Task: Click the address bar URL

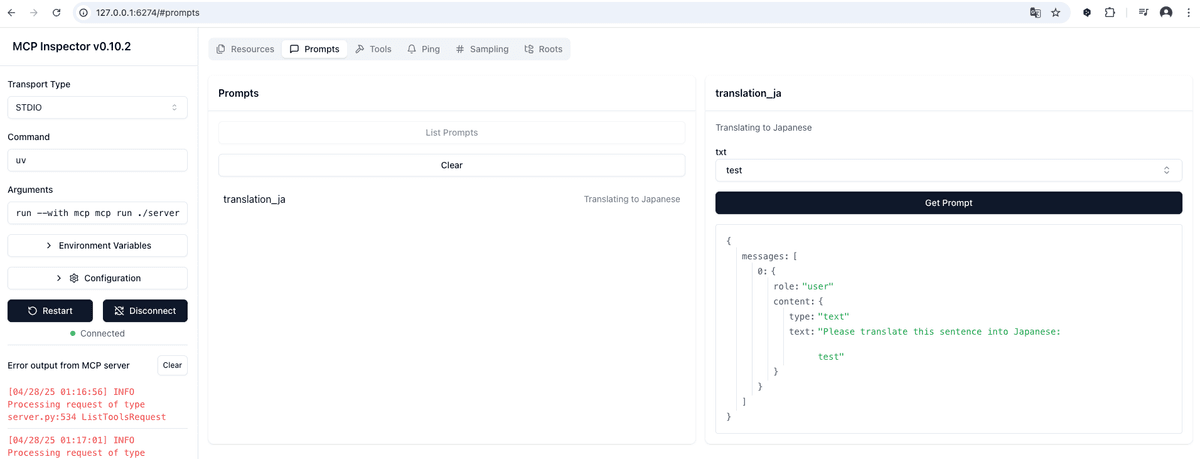Action: click(x=147, y=13)
